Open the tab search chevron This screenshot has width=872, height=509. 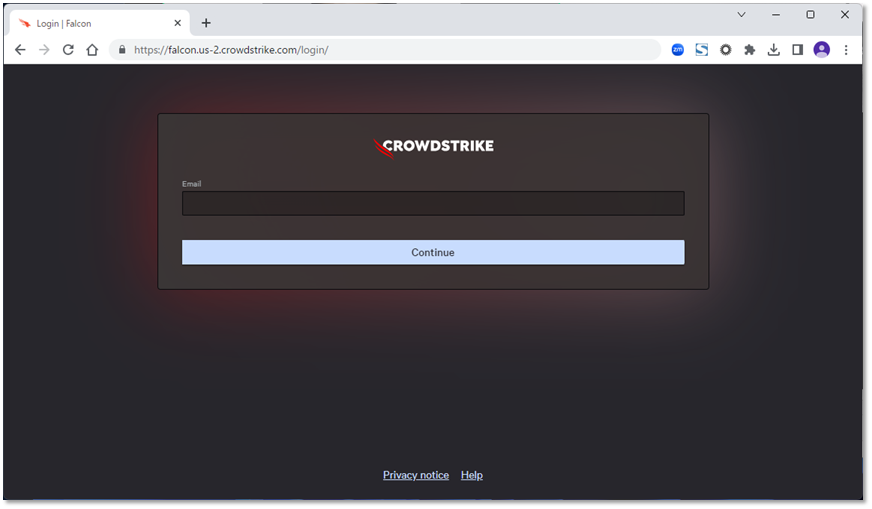pos(741,15)
